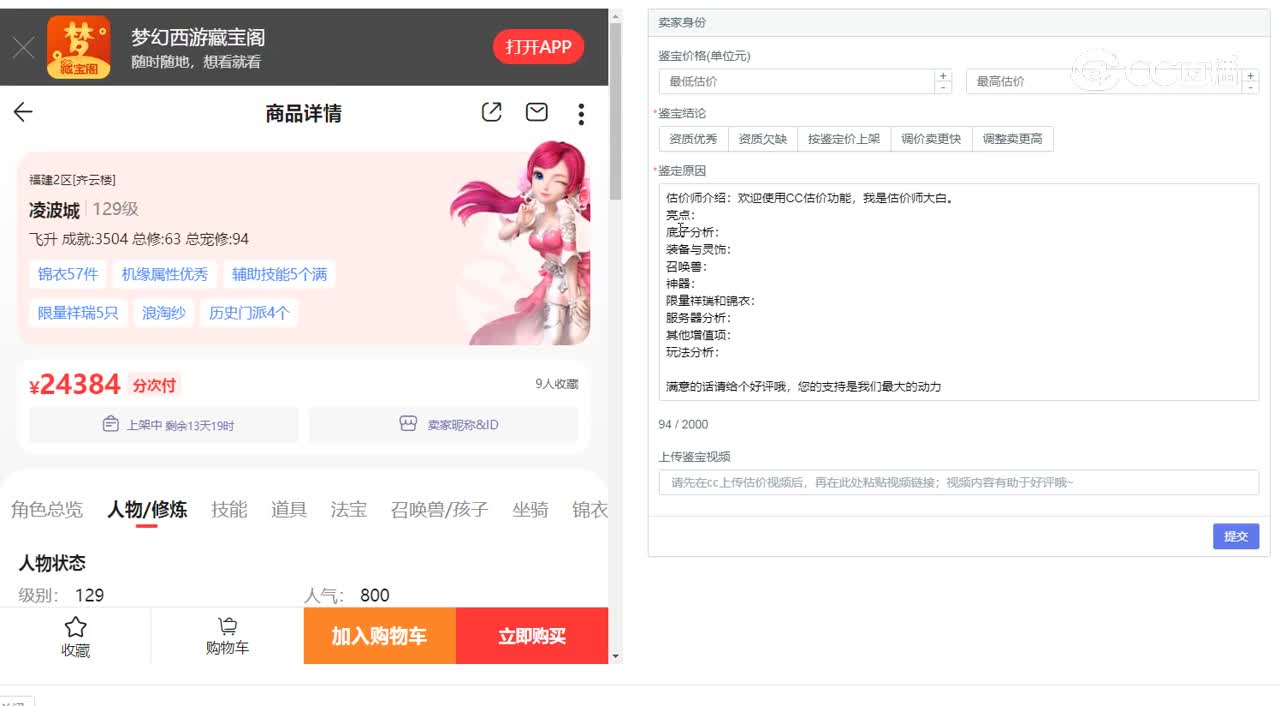Click the 上传鉴宝视频 link input
The height and width of the screenshot is (706, 1280).
[958, 483]
